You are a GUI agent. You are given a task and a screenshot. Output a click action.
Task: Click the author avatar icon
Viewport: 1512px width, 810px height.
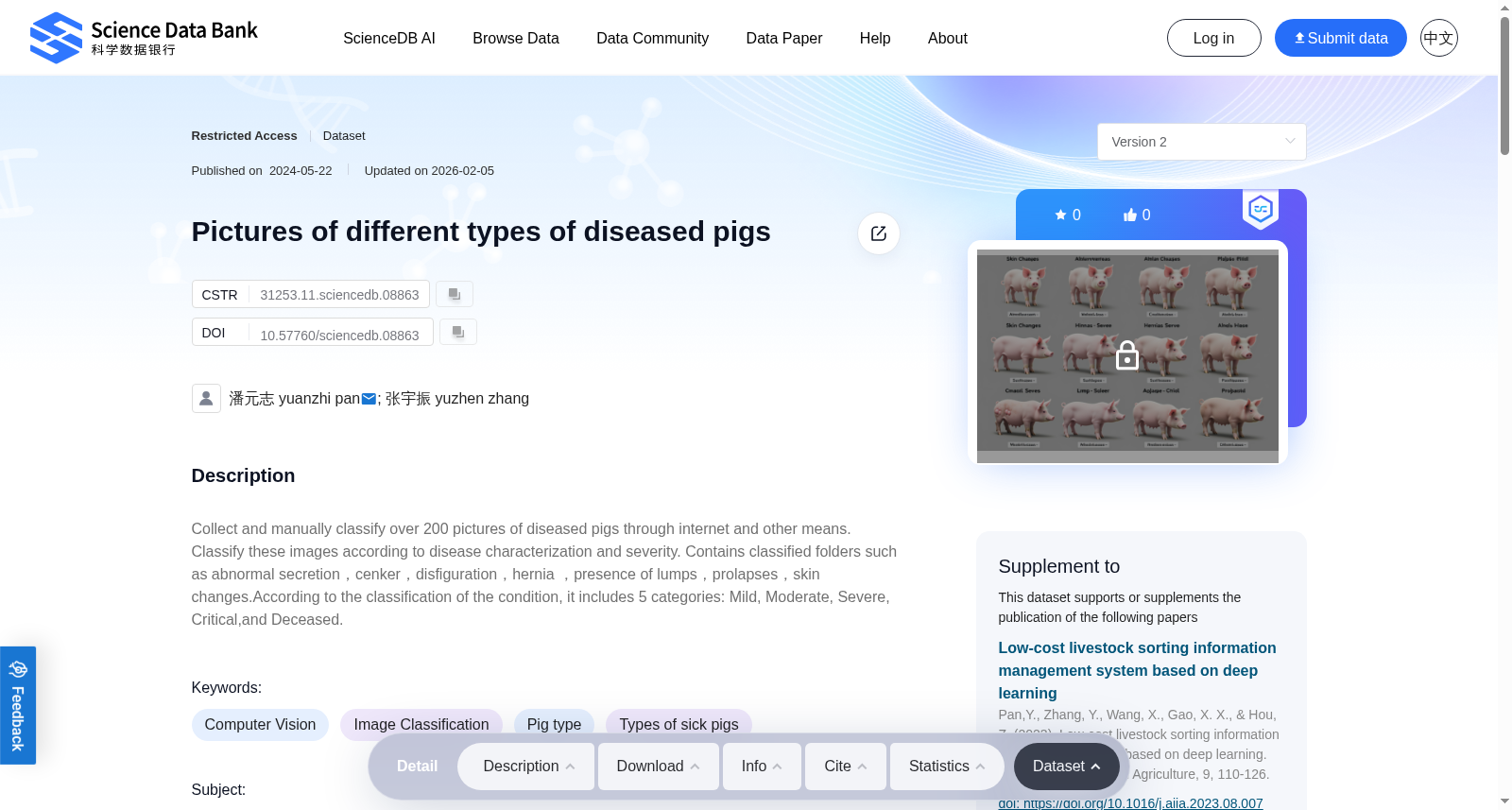[x=206, y=398]
